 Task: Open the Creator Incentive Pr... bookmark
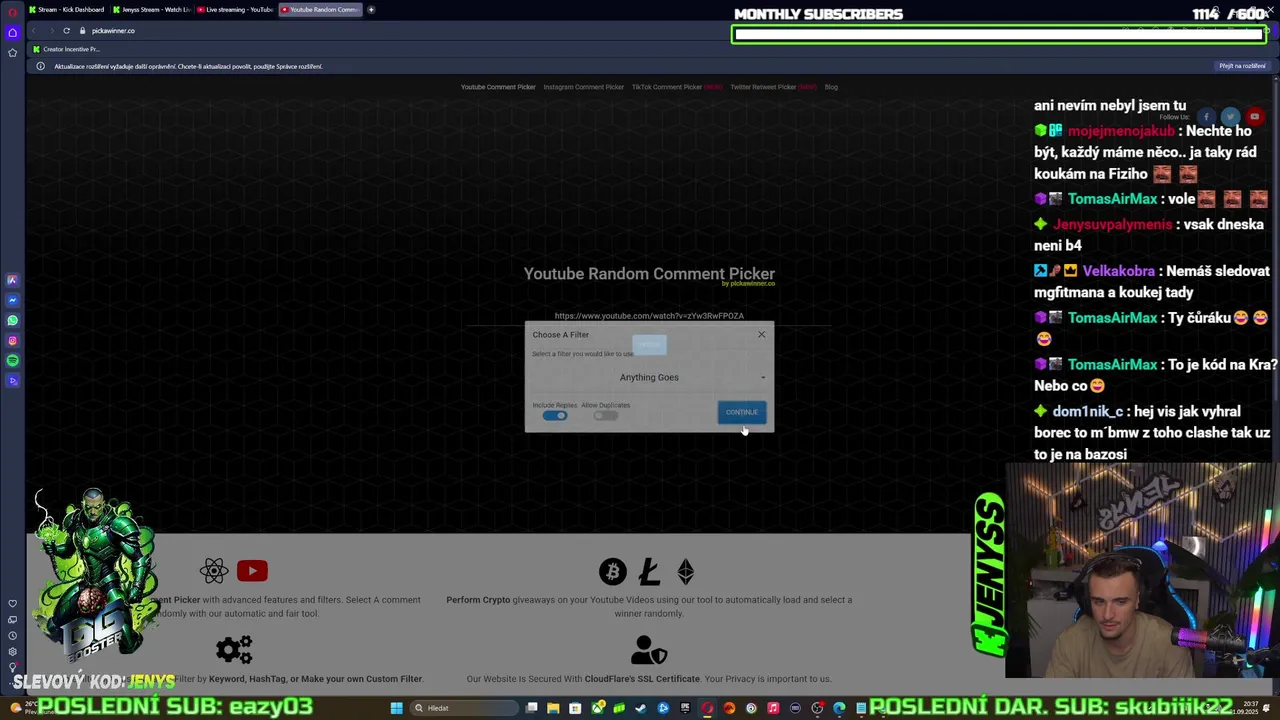click(x=66, y=49)
